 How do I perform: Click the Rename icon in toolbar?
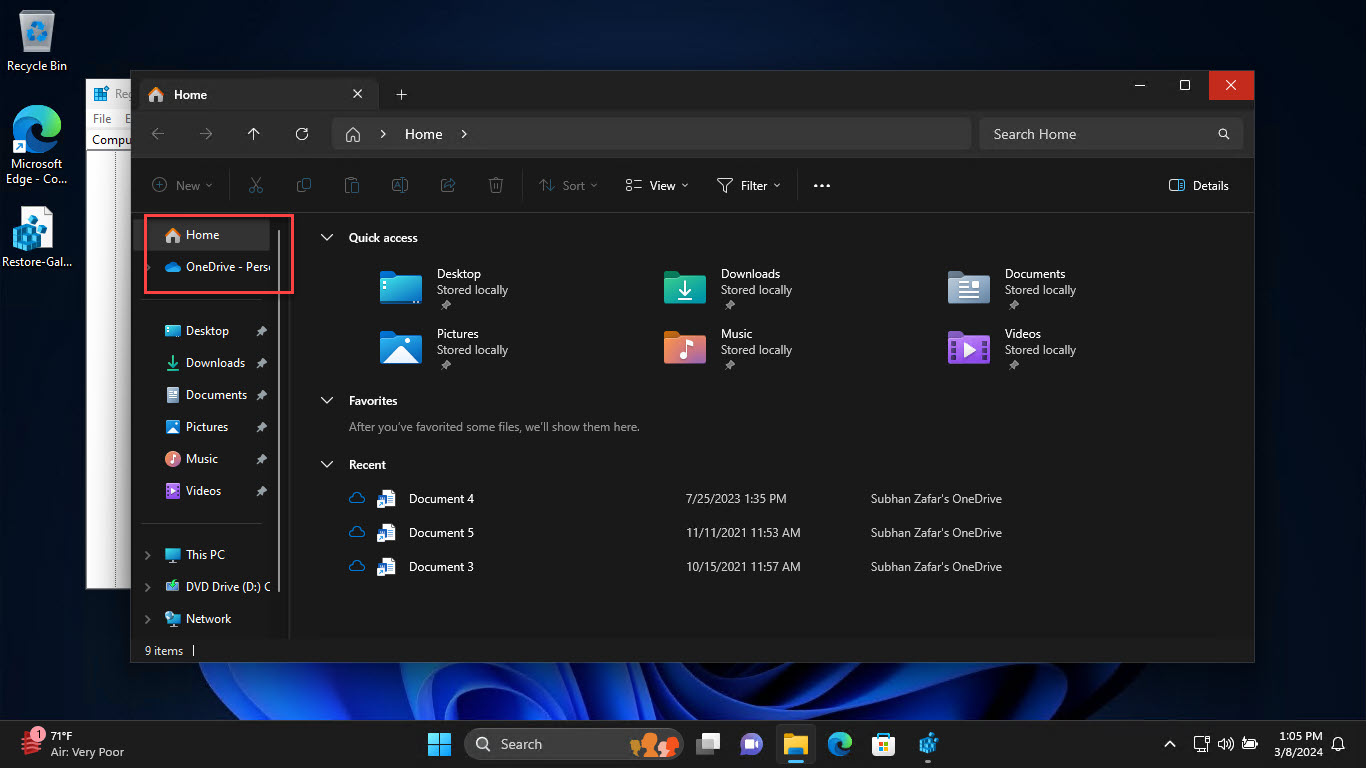pos(399,185)
